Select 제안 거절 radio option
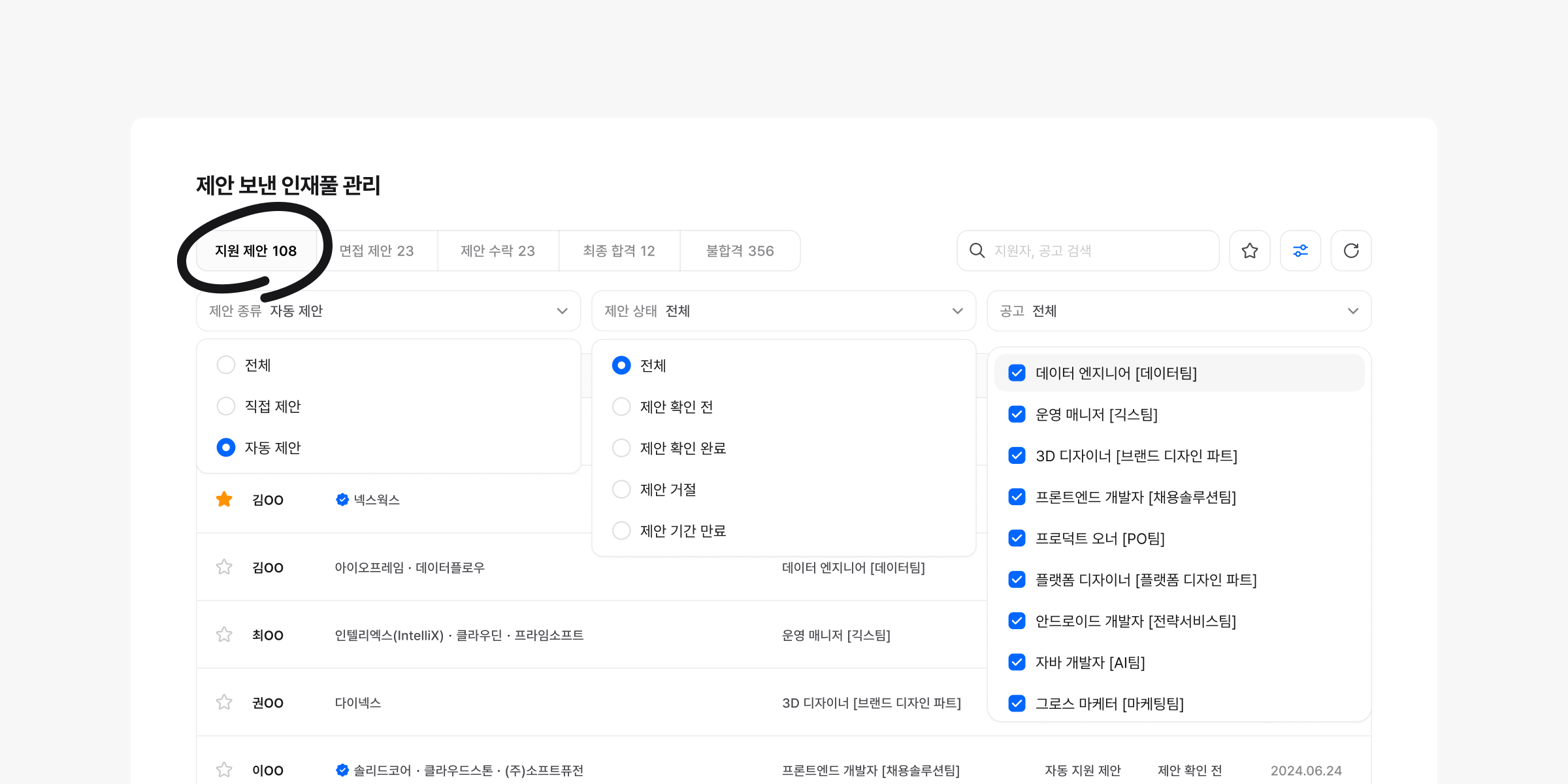This screenshot has width=1568, height=784. tap(621, 489)
